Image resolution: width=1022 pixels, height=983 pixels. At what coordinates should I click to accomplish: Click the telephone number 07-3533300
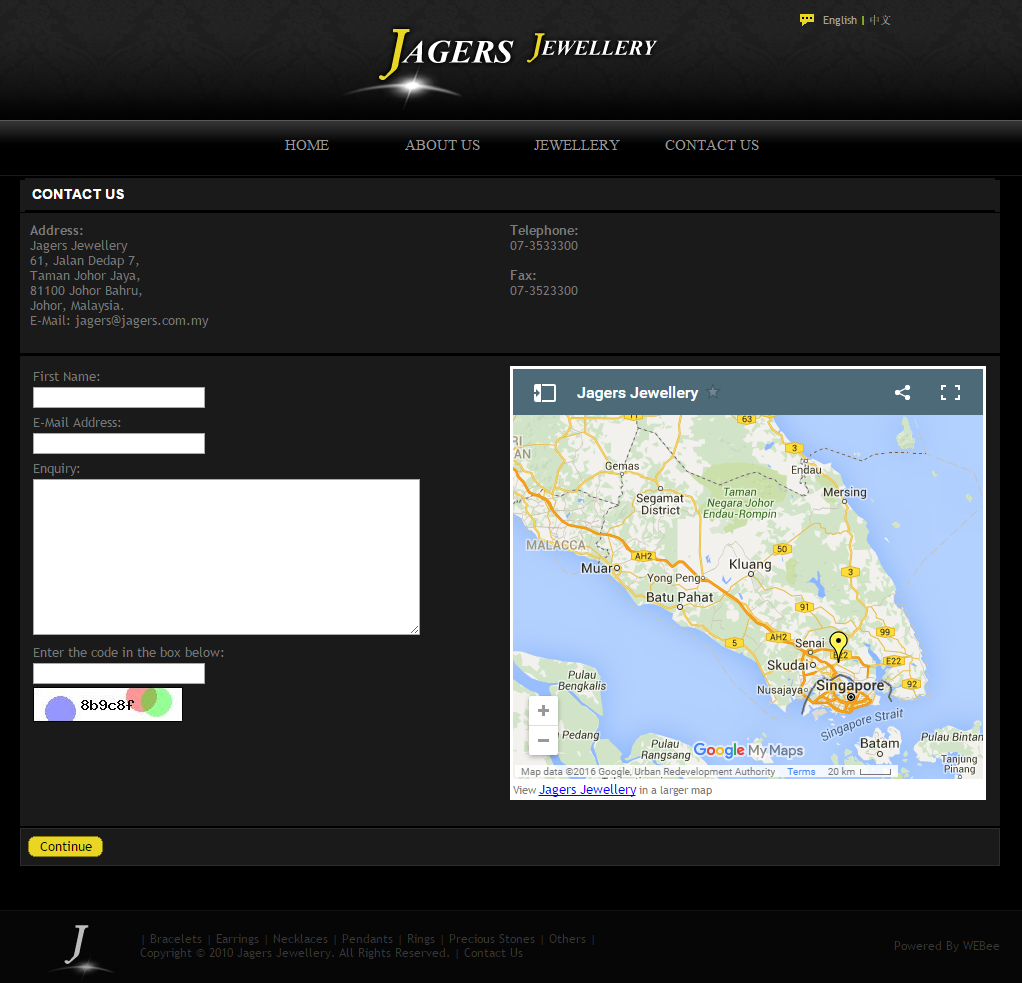pyautogui.click(x=544, y=246)
